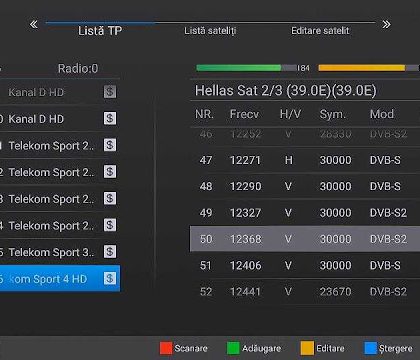Click the blue Ștergere color button
This screenshot has height=360, width=420.
[371, 348]
